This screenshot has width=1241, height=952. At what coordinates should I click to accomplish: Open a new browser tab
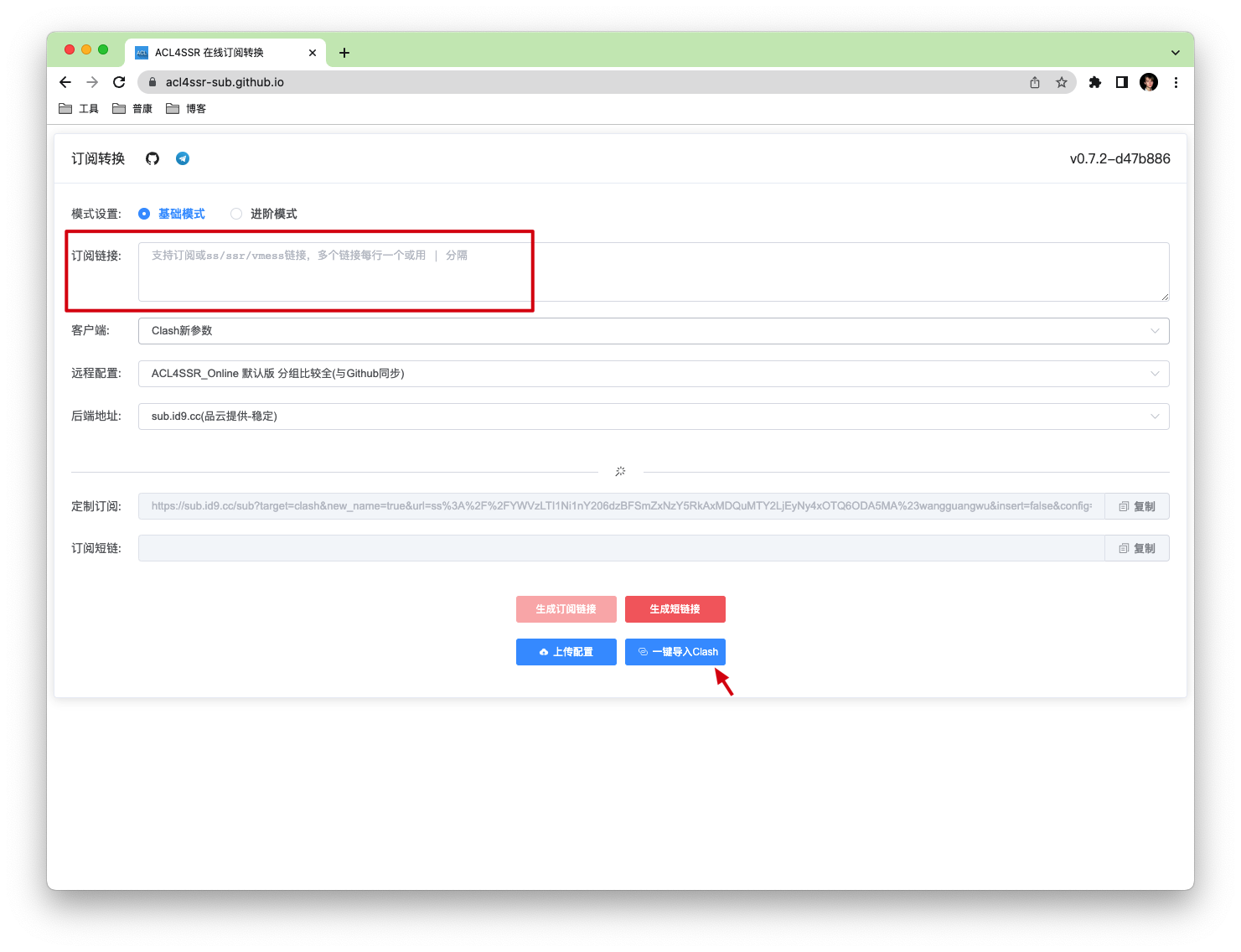pyautogui.click(x=344, y=53)
